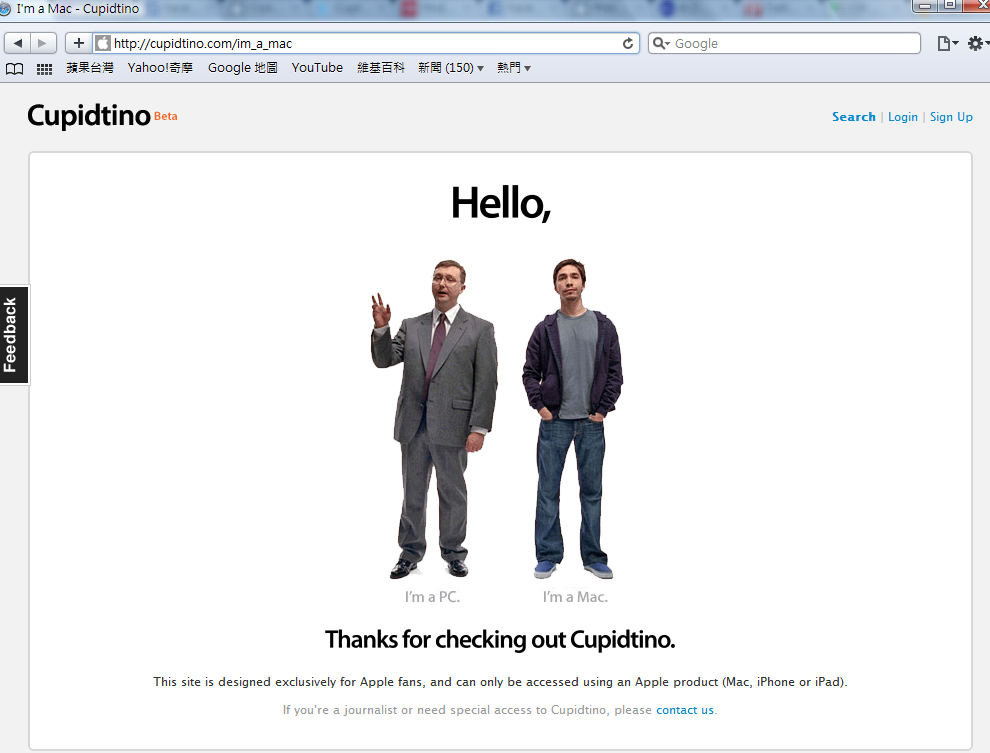Open the Google 地圖 bookmark
The height and width of the screenshot is (753, 990).
click(242, 68)
